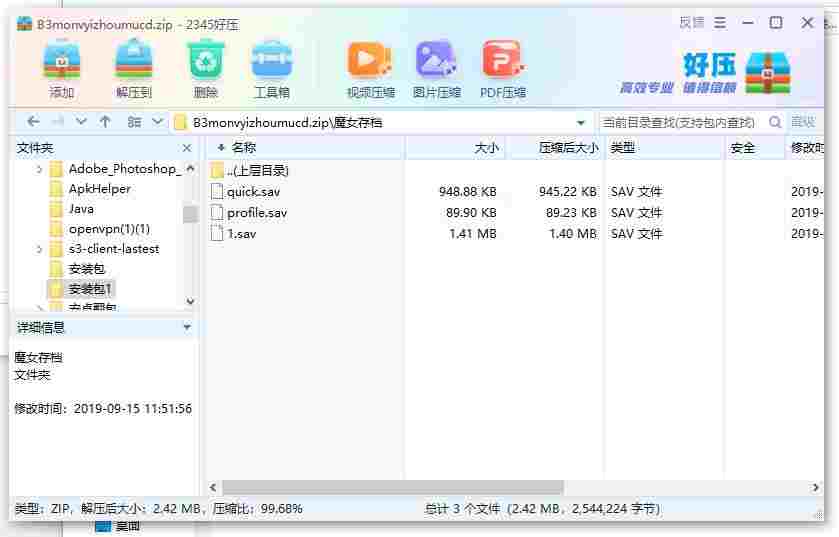This screenshot has width=839, height=537.
Task: Click folder tree scroll down arrow
Action: 190,301
